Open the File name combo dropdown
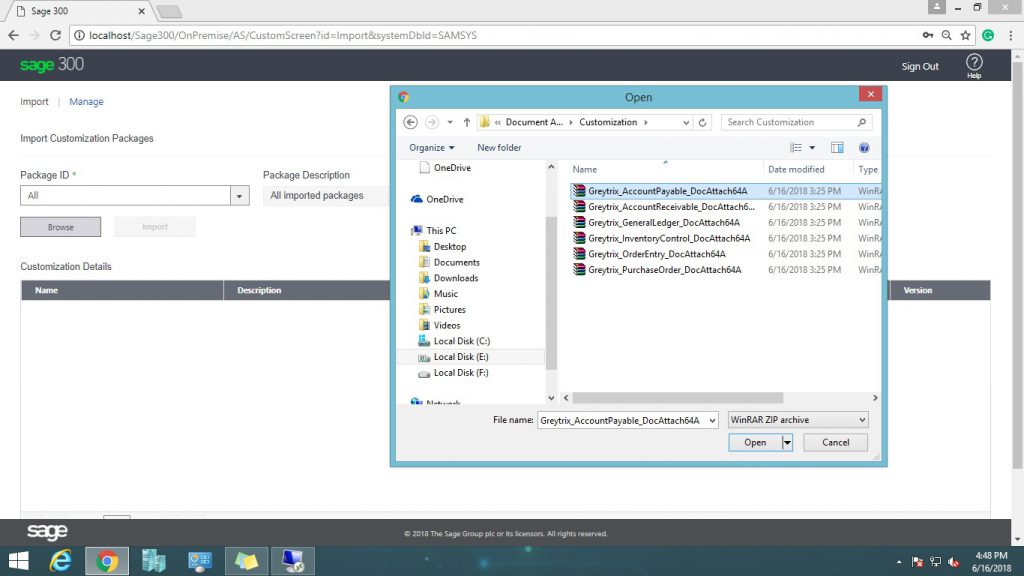The image size is (1024, 576). point(712,421)
